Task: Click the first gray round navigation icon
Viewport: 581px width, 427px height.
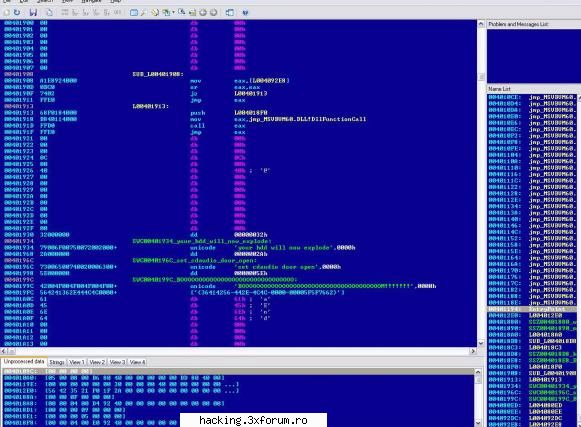Action: (x=203, y=13)
